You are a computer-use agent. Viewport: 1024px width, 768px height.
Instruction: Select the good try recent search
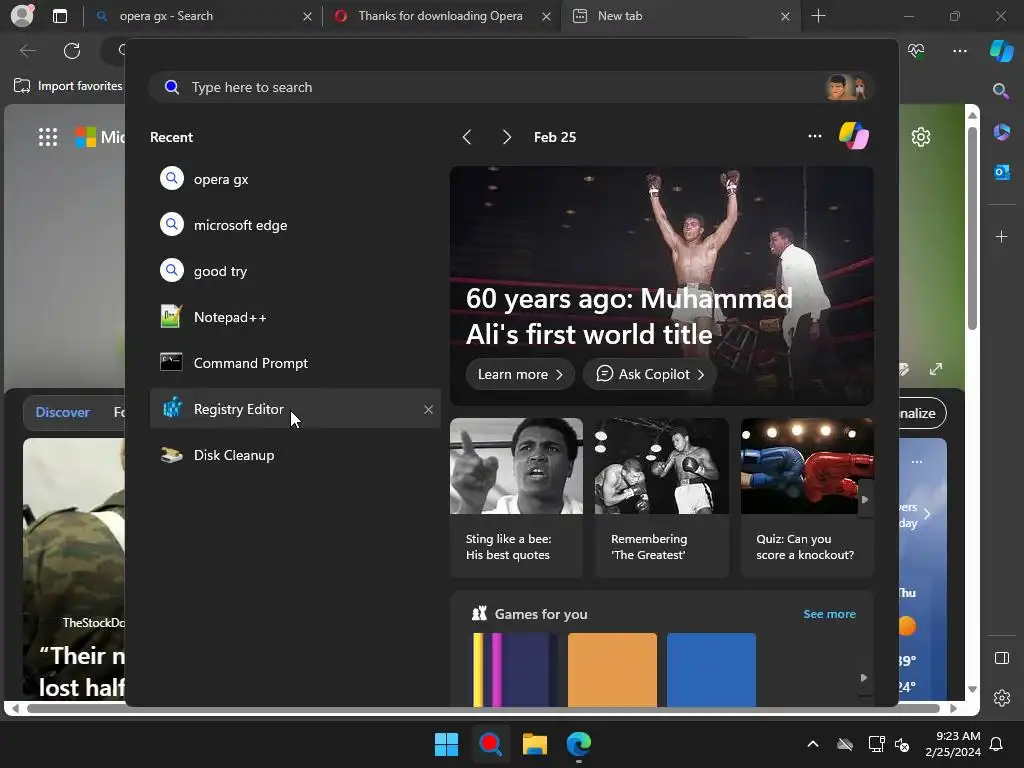[x=295, y=271]
